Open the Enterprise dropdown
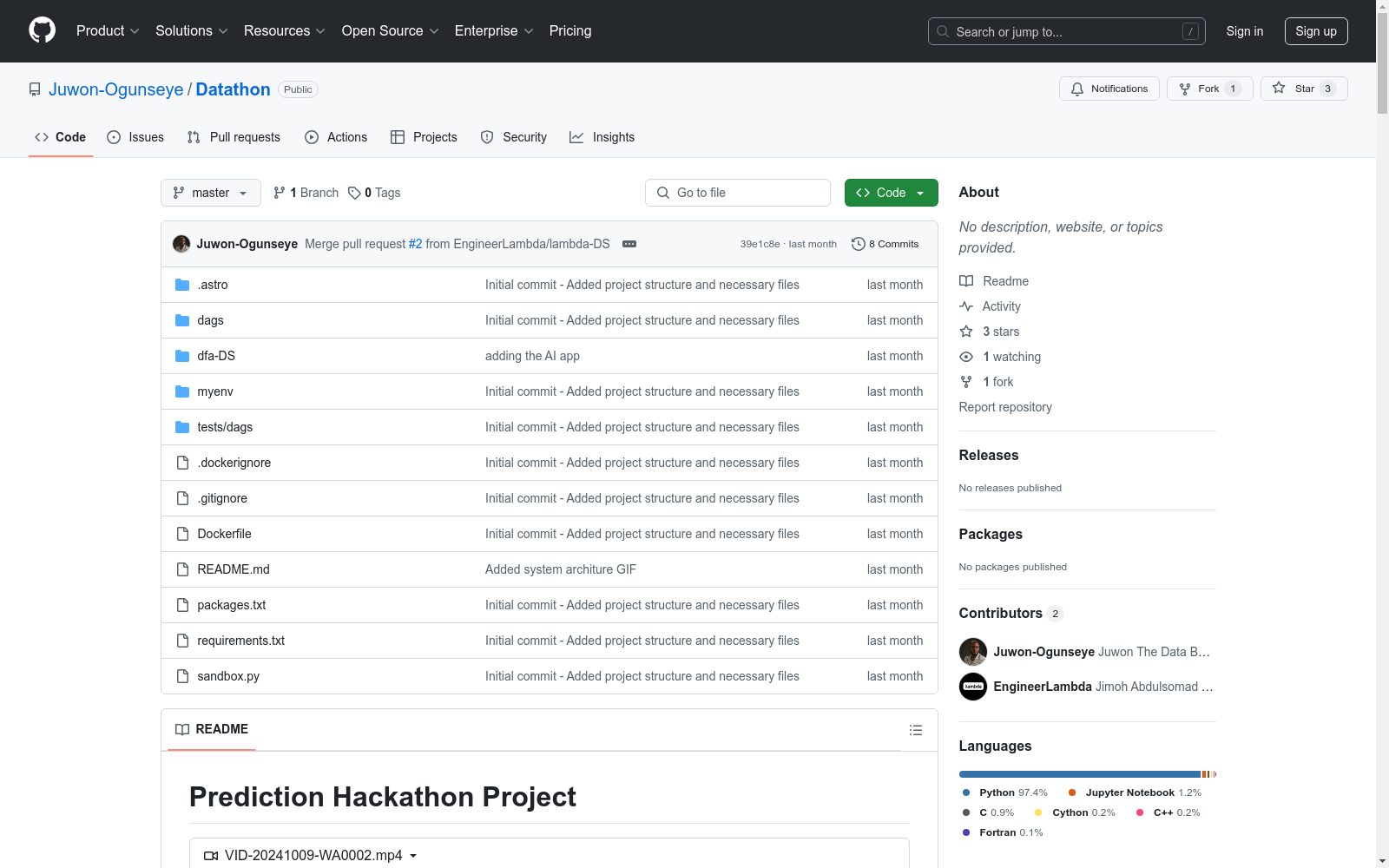 click(493, 31)
